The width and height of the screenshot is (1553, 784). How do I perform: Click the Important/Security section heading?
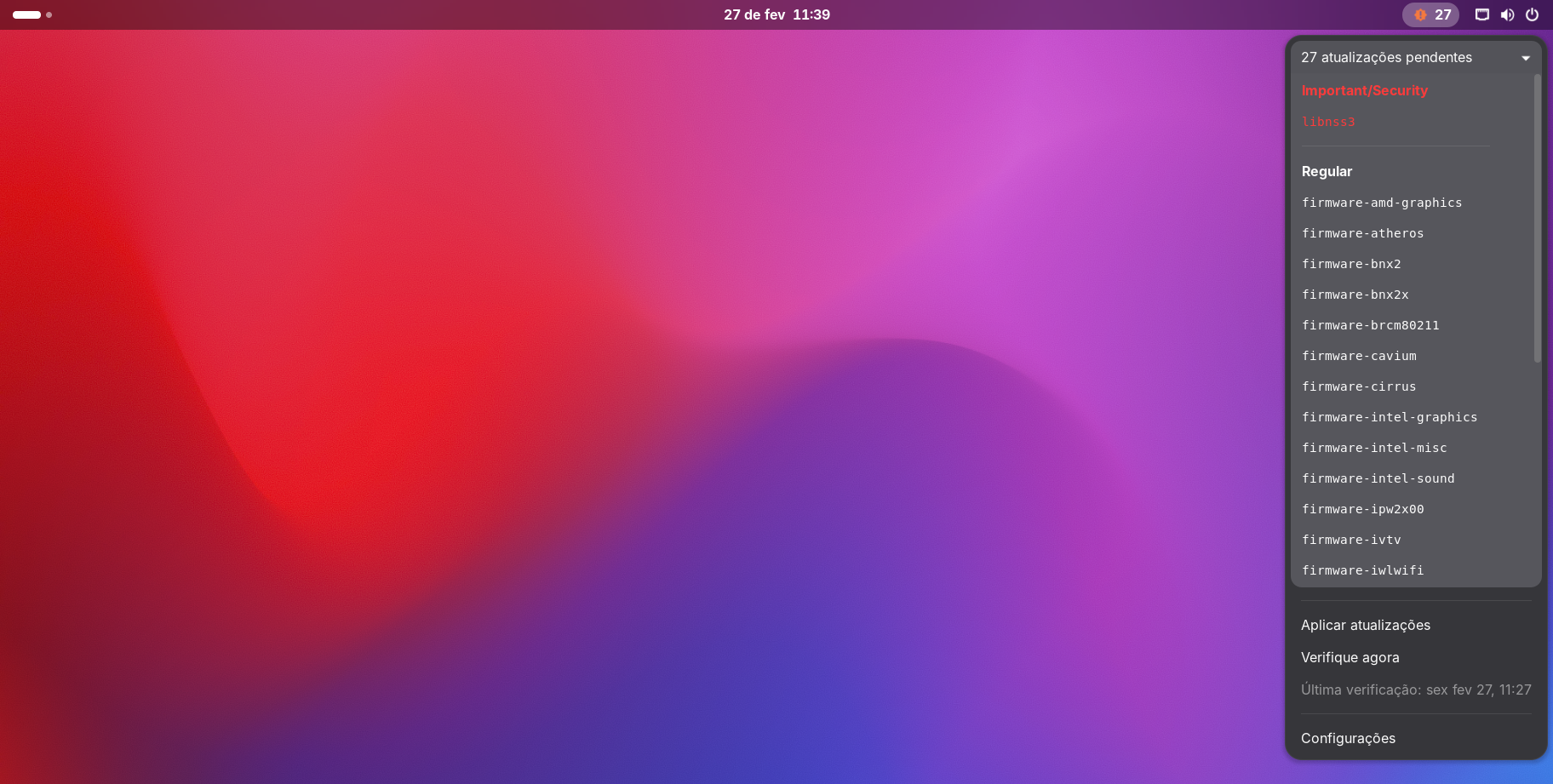(x=1364, y=90)
